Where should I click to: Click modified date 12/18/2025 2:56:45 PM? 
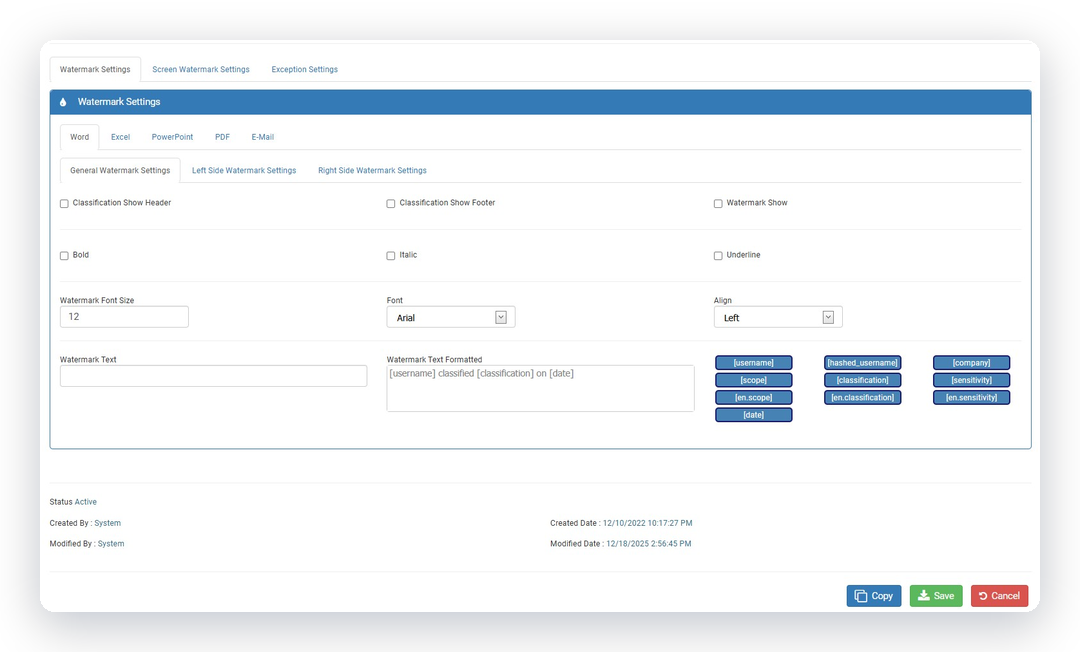649,544
